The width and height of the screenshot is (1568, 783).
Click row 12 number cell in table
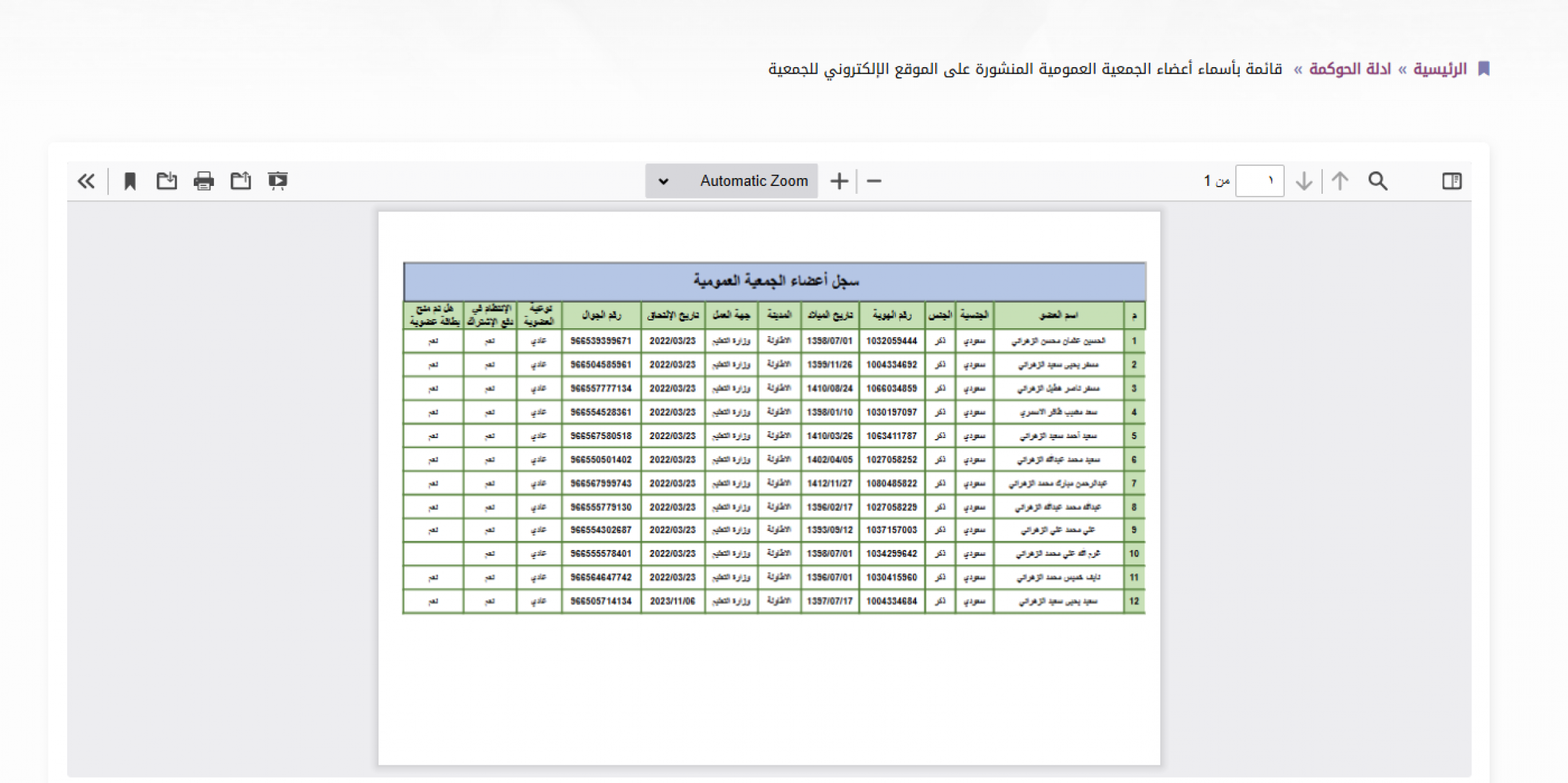pos(1134,601)
